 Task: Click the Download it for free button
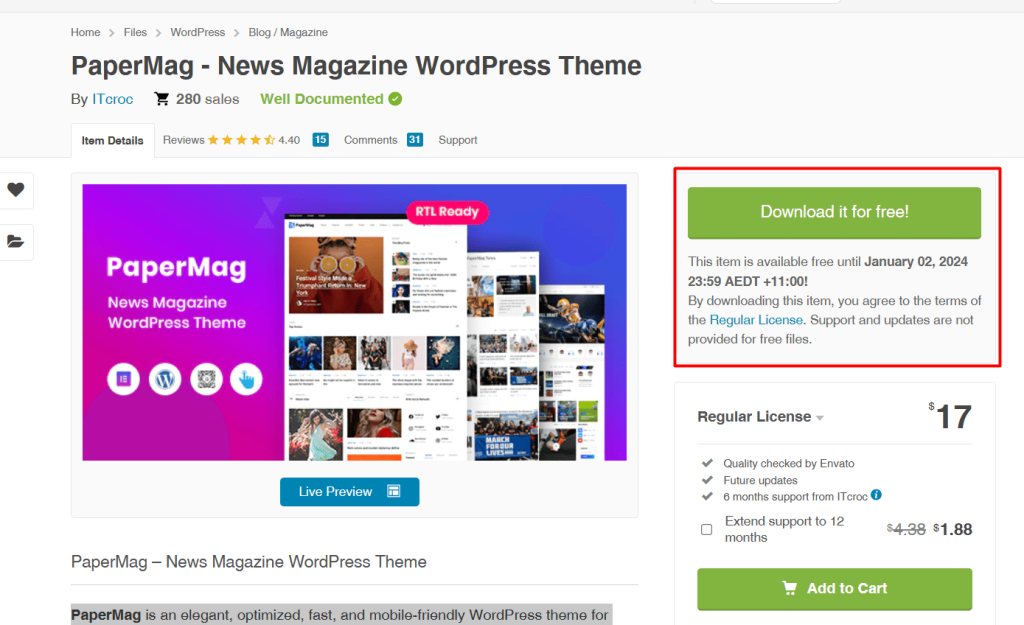point(834,212)
